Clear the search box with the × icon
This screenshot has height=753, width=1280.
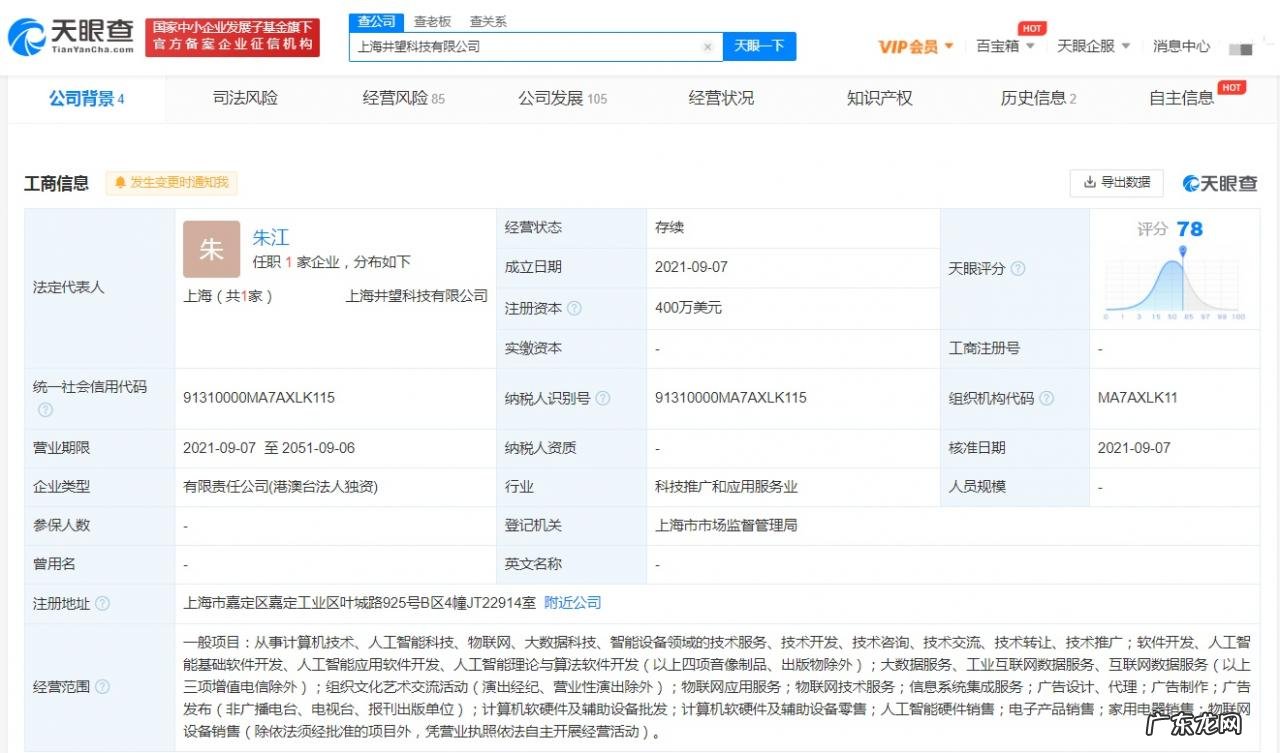point(708,46)
